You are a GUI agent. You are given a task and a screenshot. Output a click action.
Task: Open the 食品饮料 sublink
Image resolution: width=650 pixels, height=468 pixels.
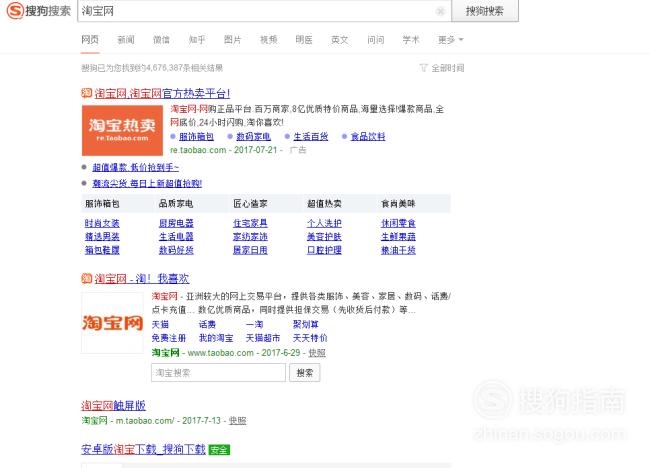pos(368,136)
